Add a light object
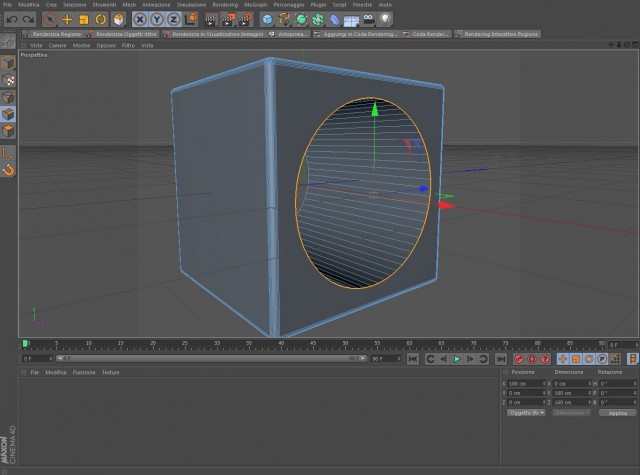This screenshot has height=475, width=640. click(385, 19)
